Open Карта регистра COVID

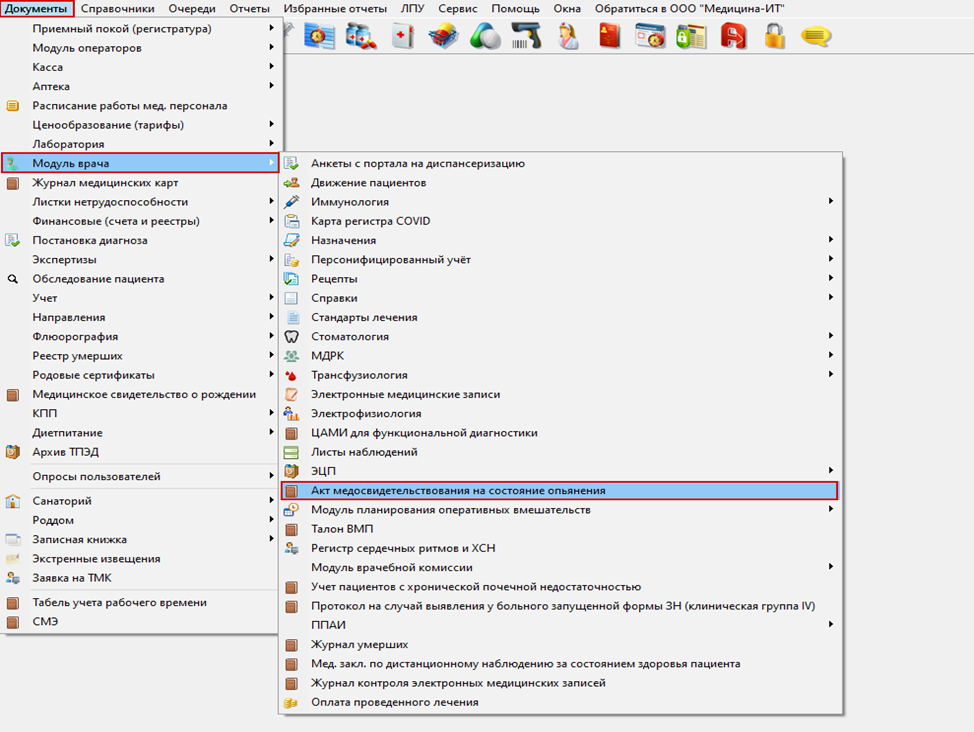point(561,221)
